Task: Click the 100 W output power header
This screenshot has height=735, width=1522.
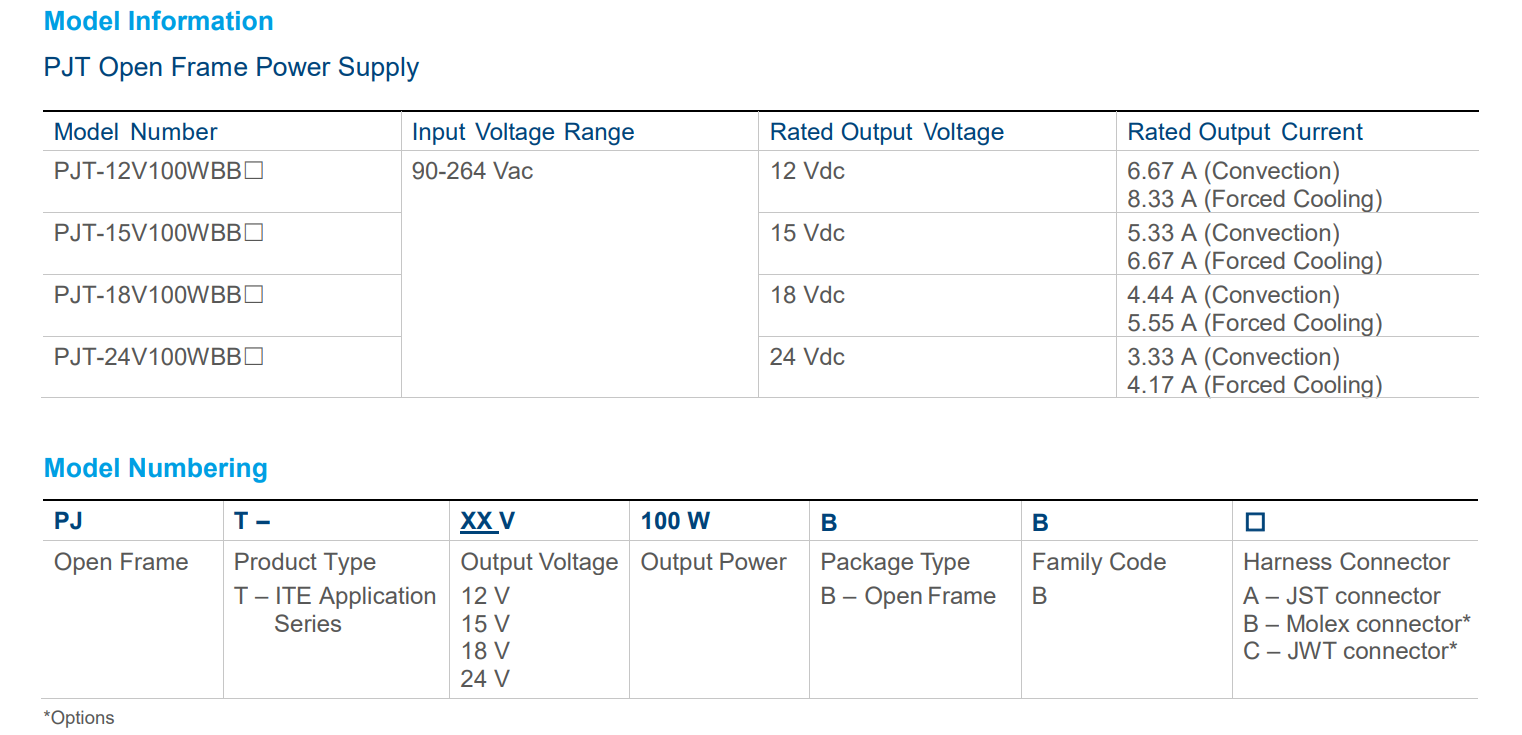Action: pyautogui.click(x=675, y=521)
